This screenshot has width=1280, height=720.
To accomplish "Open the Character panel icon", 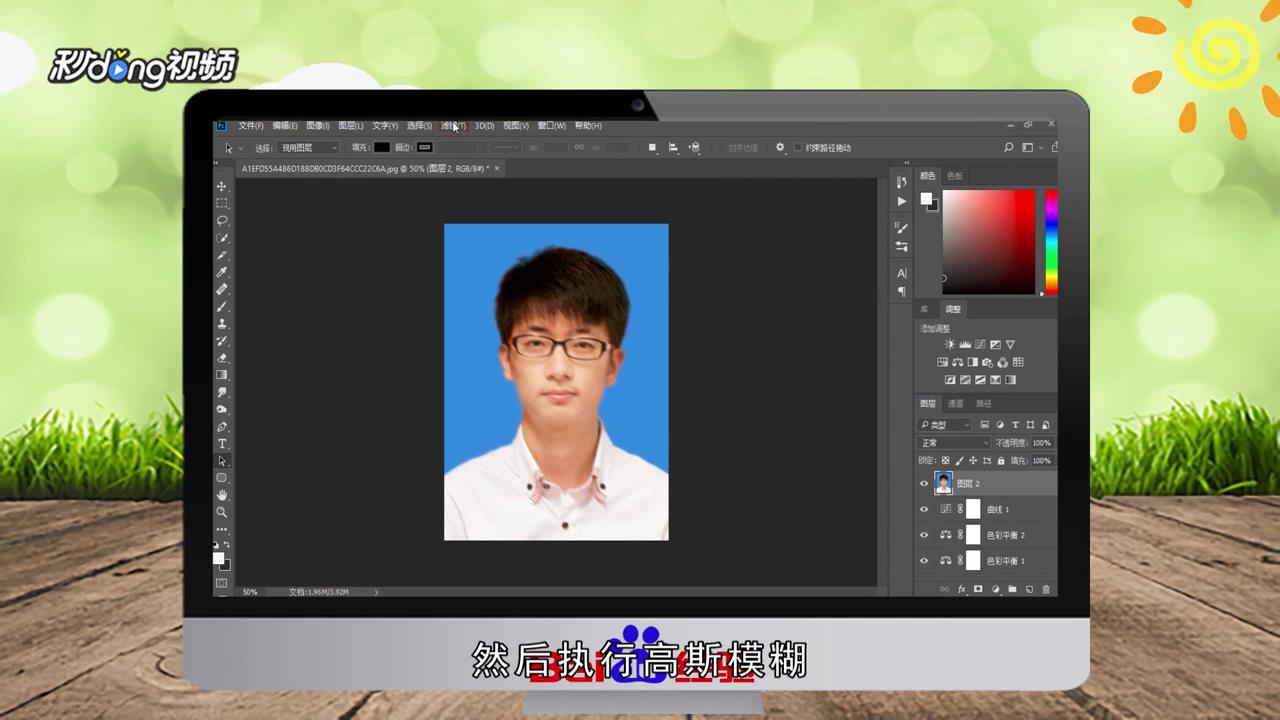I will pyautogui.click(x=901, y=273).
